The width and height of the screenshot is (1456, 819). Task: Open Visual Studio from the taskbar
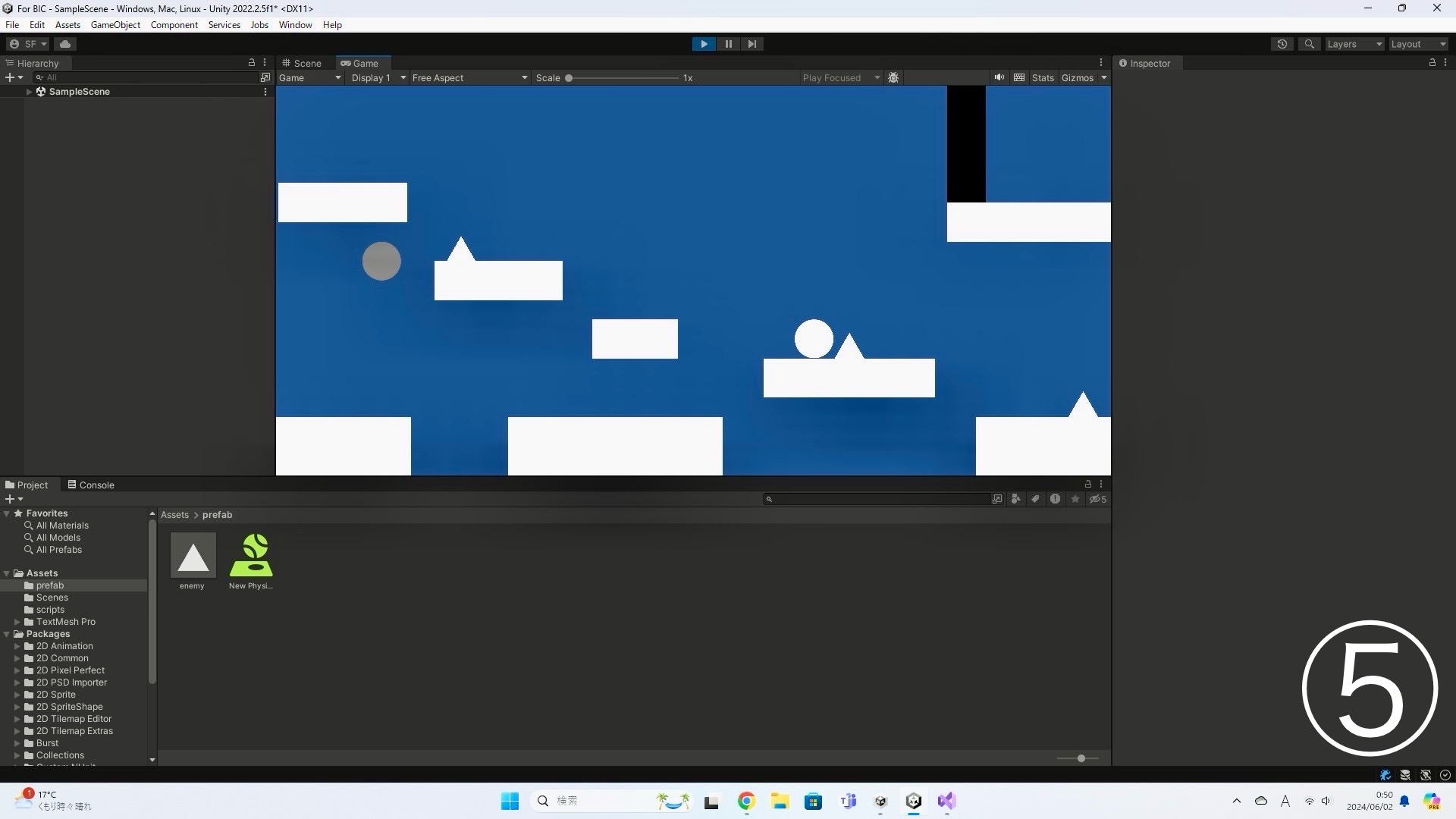click(946, 801)
